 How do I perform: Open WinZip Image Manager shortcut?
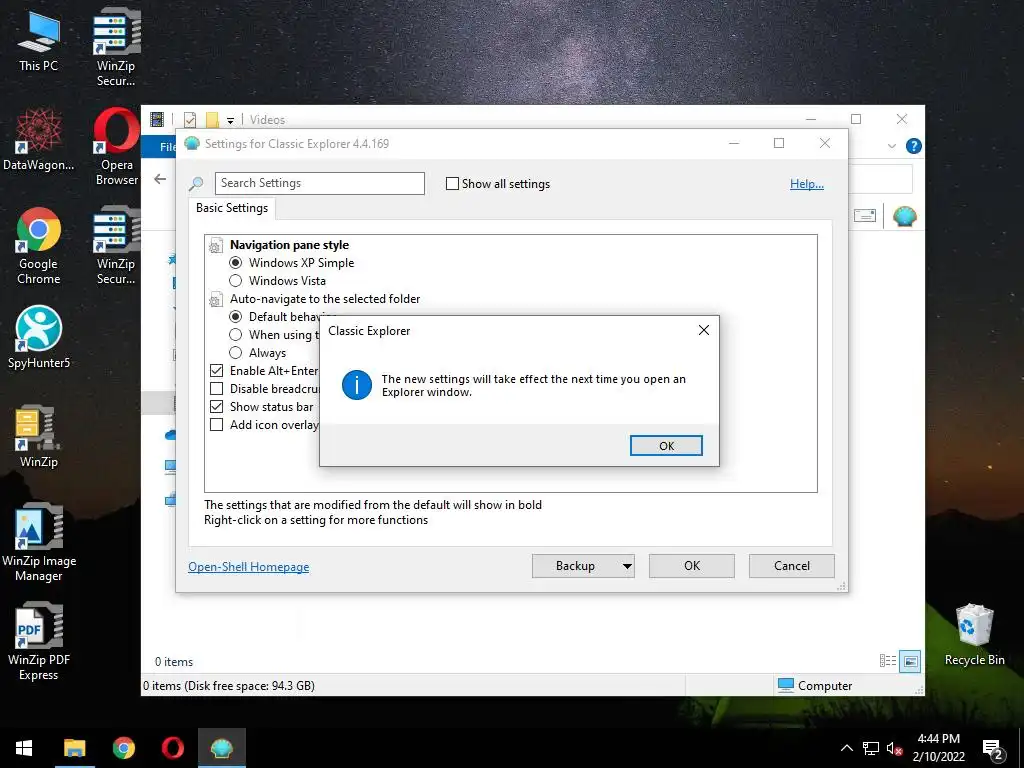coord(39,542)
